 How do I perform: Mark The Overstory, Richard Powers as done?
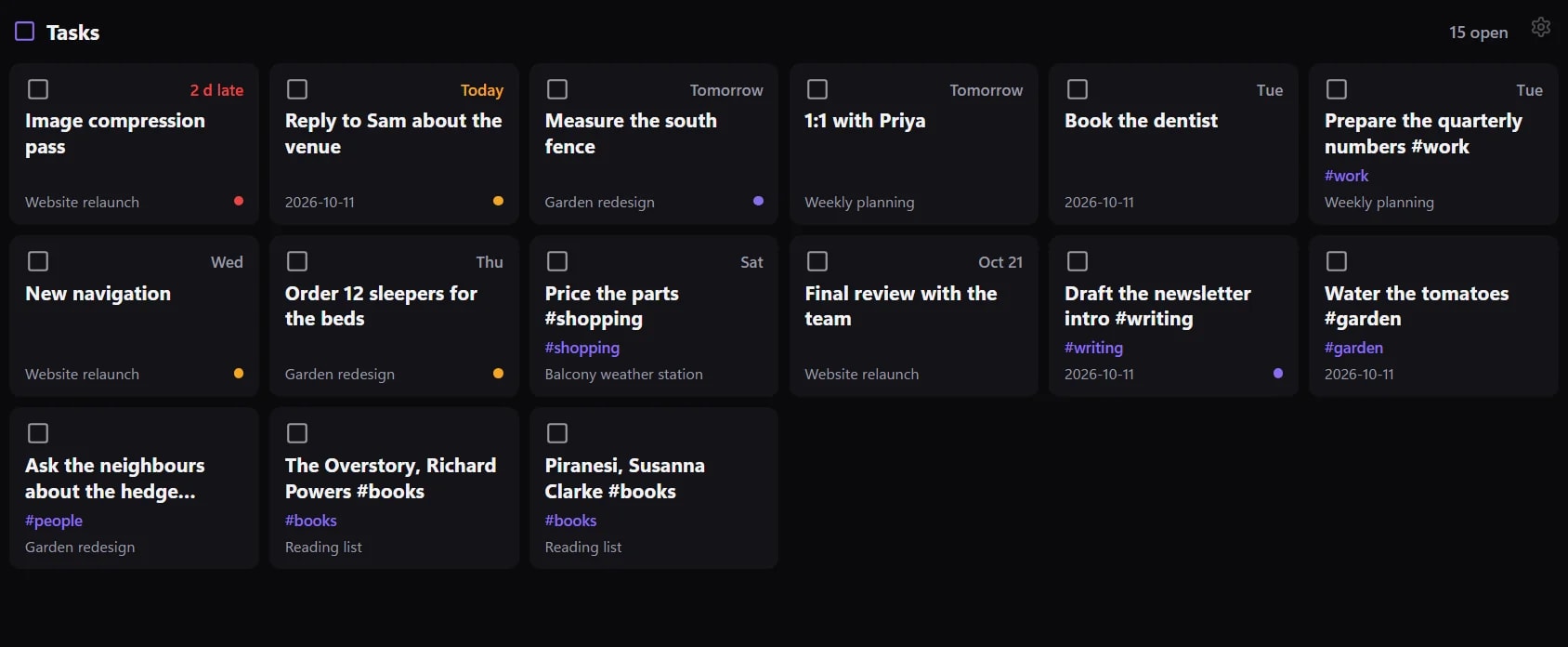coord(297,433)
